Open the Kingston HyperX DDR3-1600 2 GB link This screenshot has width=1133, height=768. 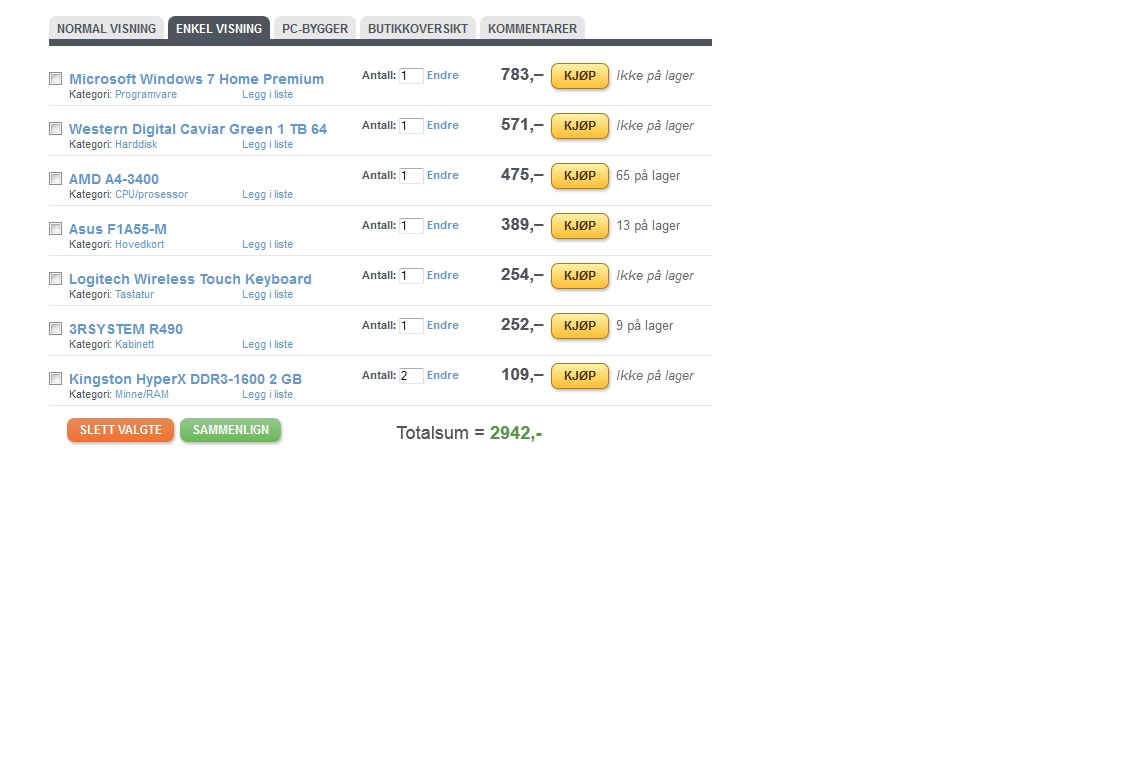[185, 379]
